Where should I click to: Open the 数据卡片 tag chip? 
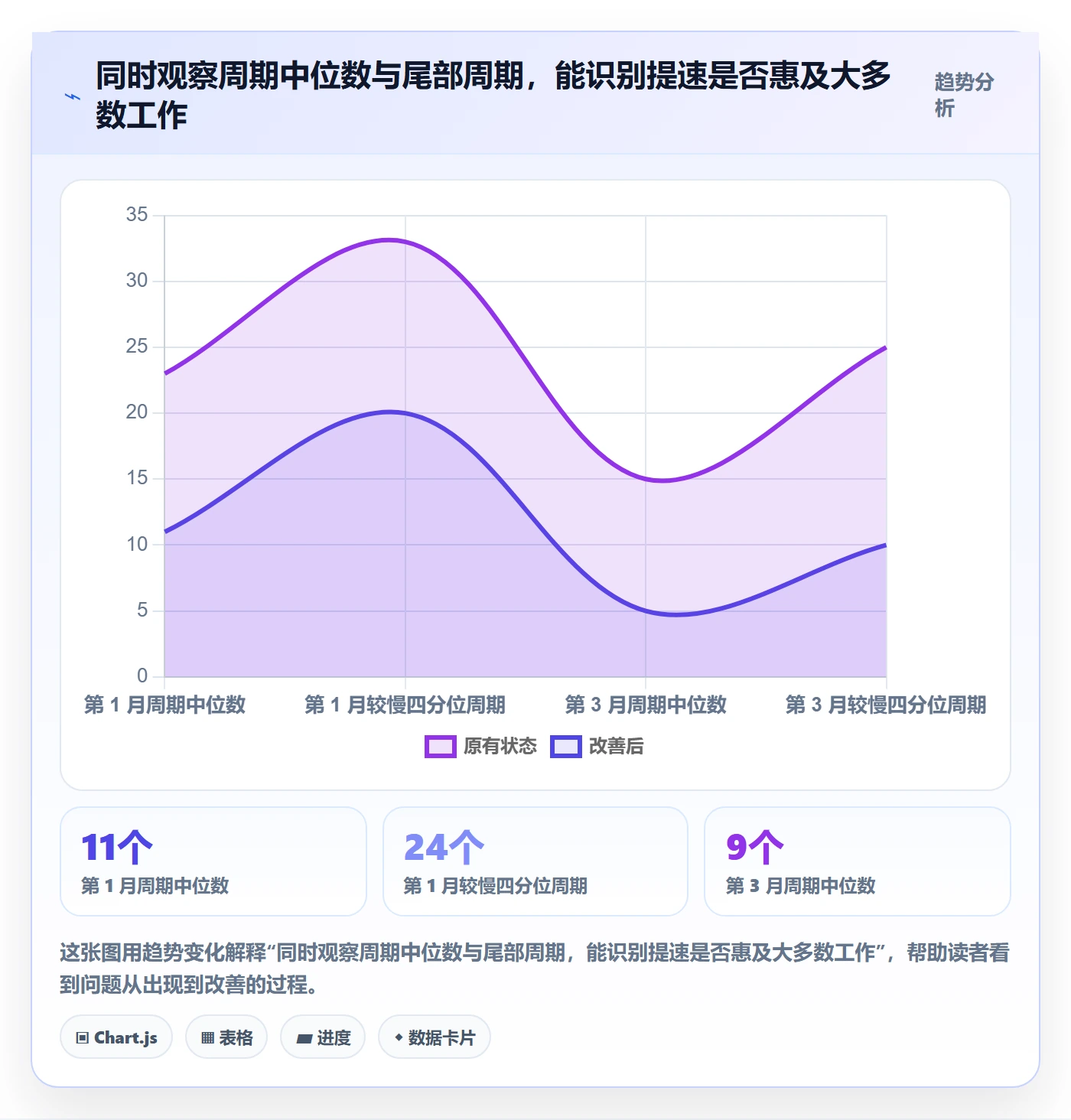pos(435,1037)
